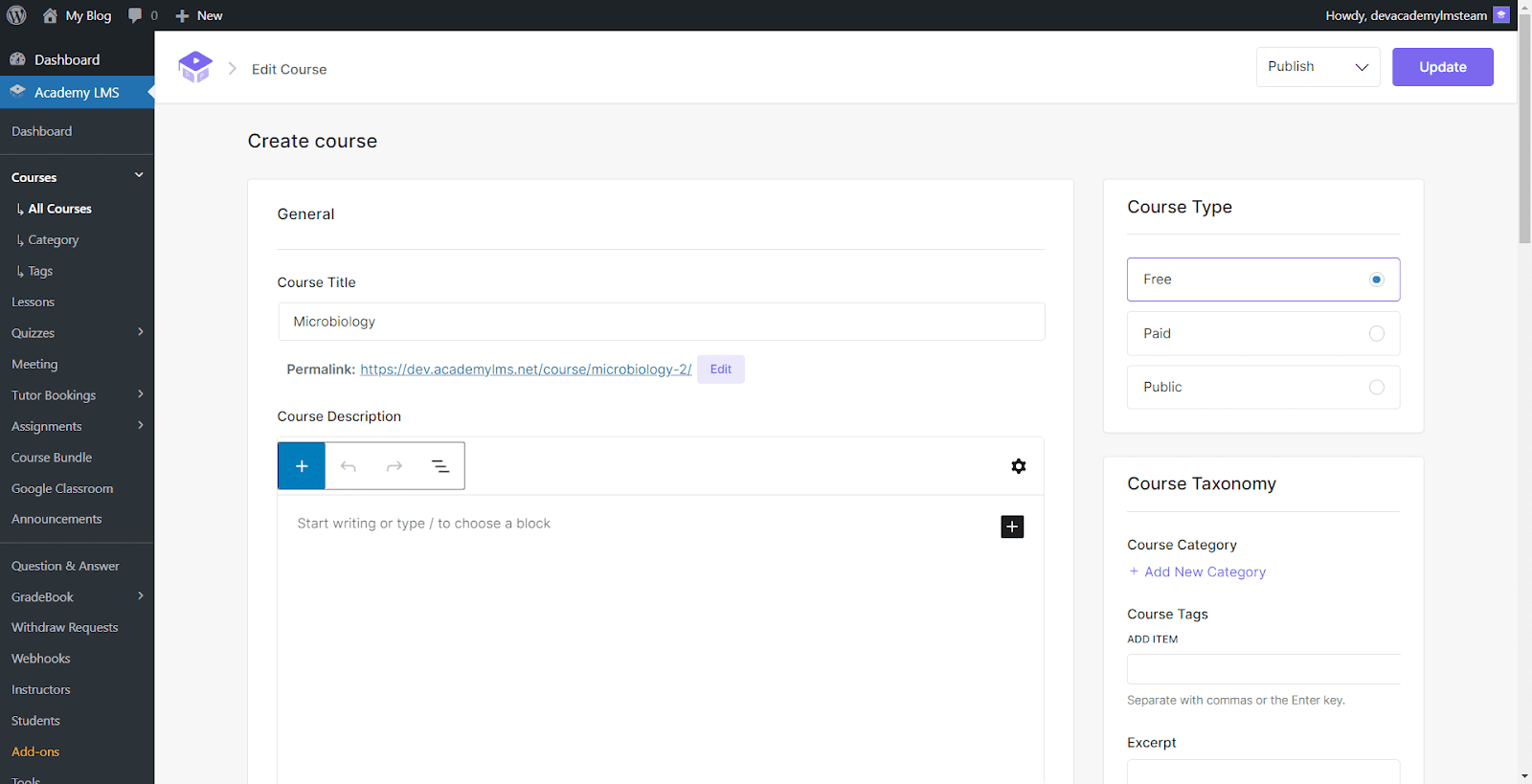Open the comments bubble in admin bar
The image size is (1532, 784).
pyautogui.click(x=142, y=15)
